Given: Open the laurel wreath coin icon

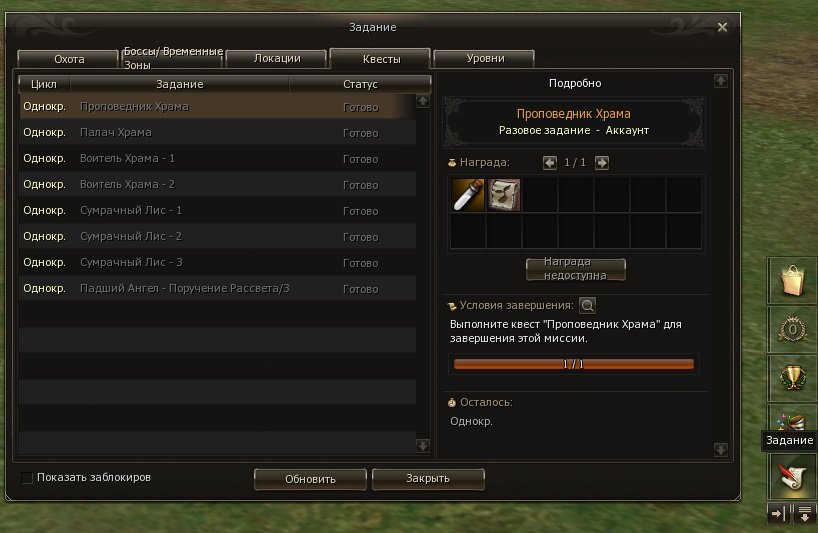Looking at the screenshot, I should pos(792,329).
